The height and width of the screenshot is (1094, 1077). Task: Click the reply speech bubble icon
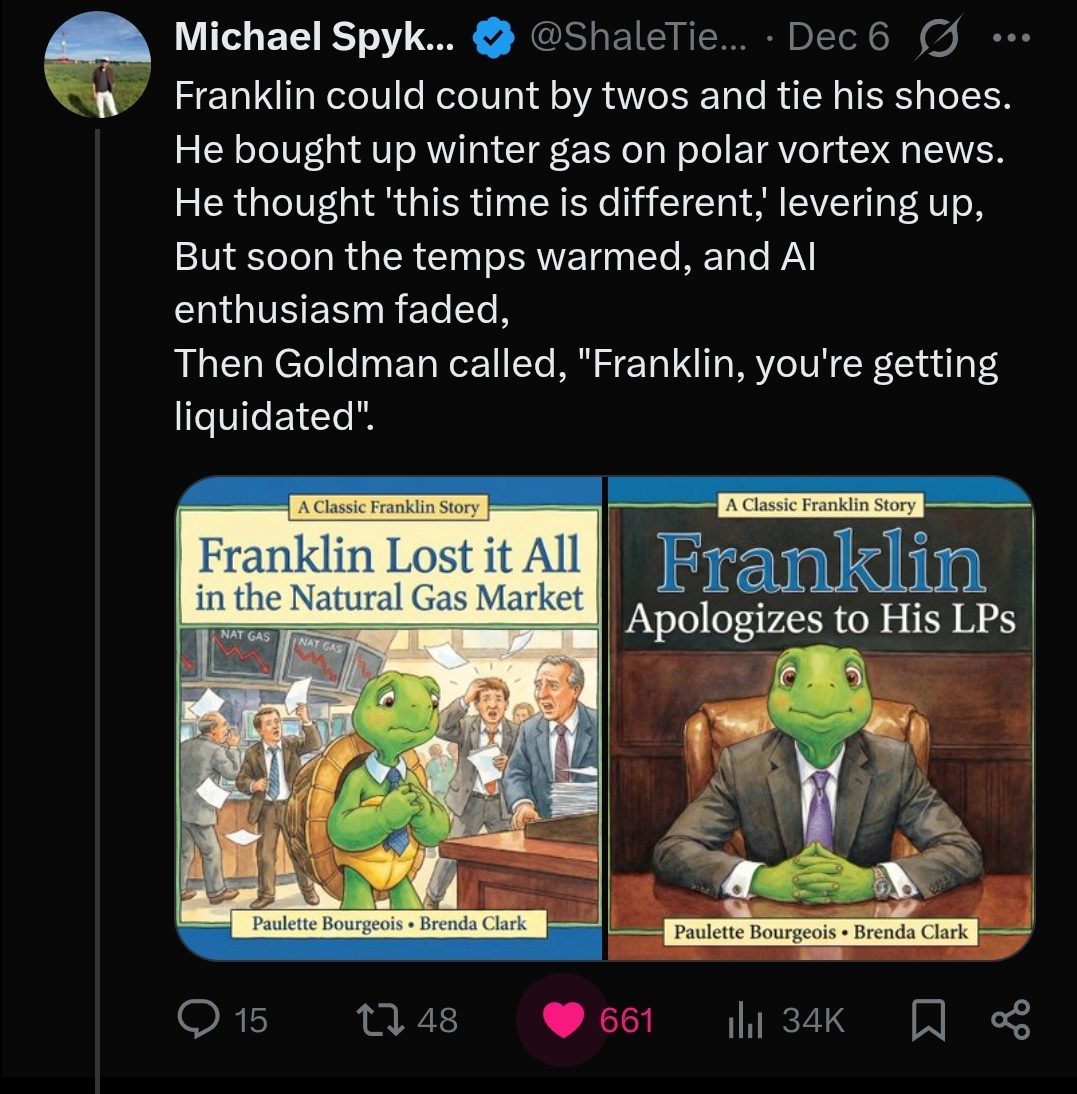[193, 1019]
